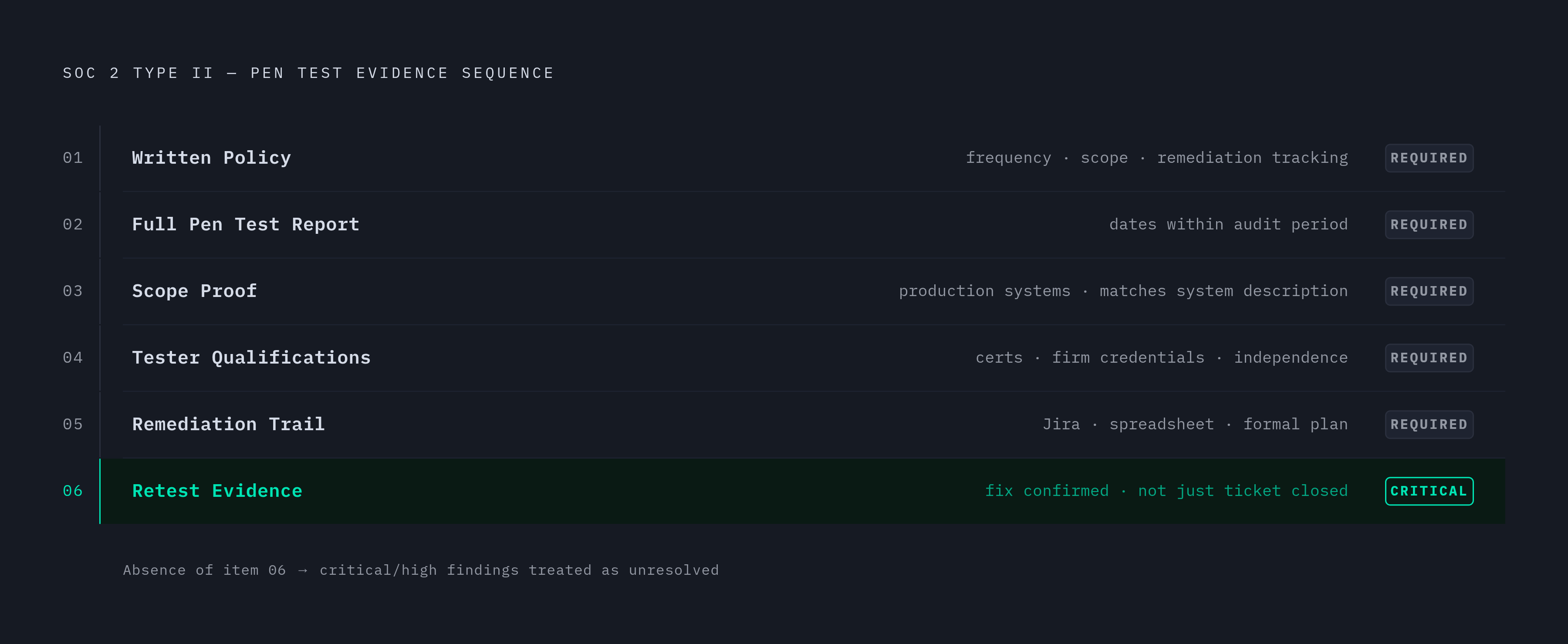
Task: Click step number 02
Action: click(x=72, y=225)
